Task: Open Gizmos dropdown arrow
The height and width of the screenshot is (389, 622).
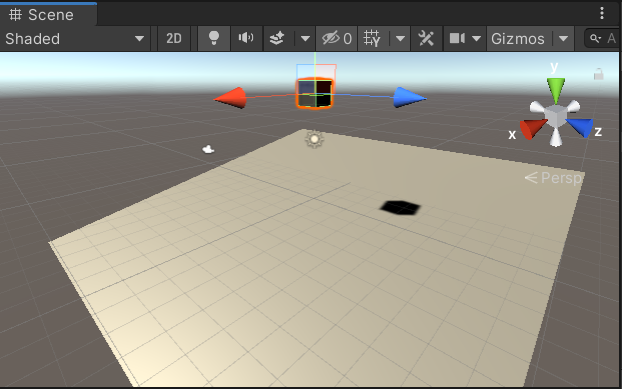Action: tap(563, 39)
